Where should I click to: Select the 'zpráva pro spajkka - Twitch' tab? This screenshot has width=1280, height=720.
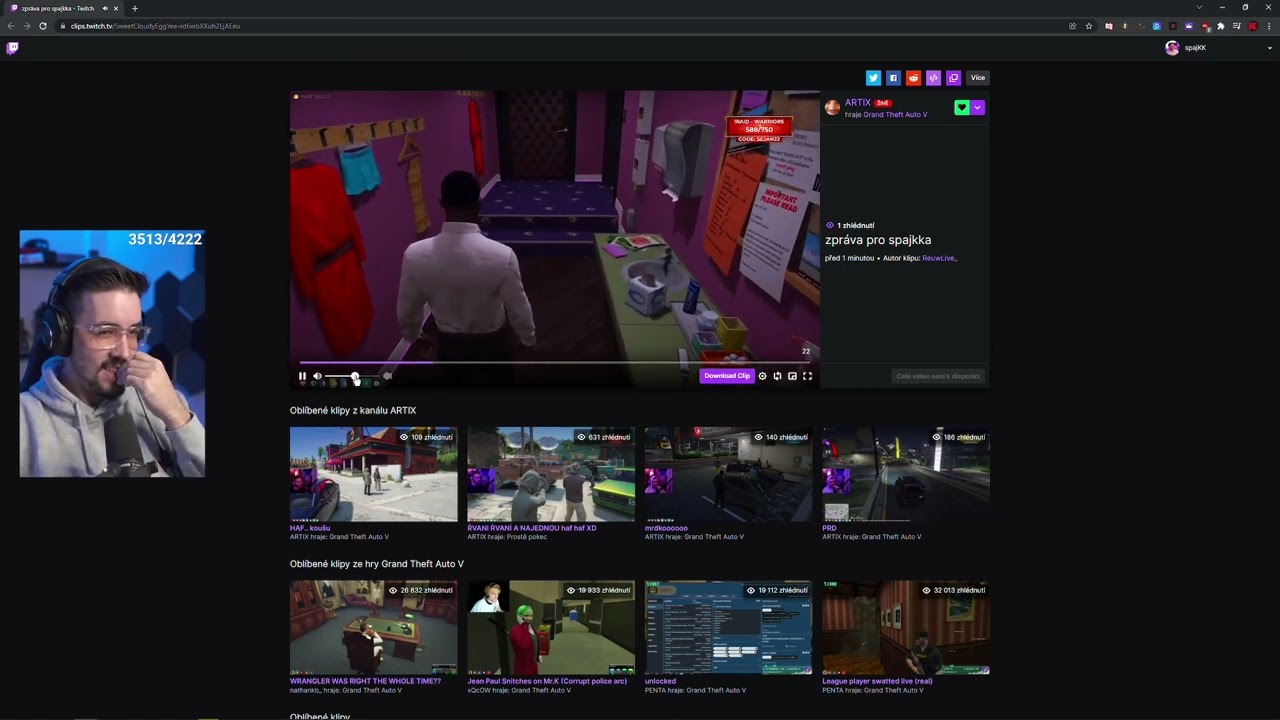coord(65,8)
